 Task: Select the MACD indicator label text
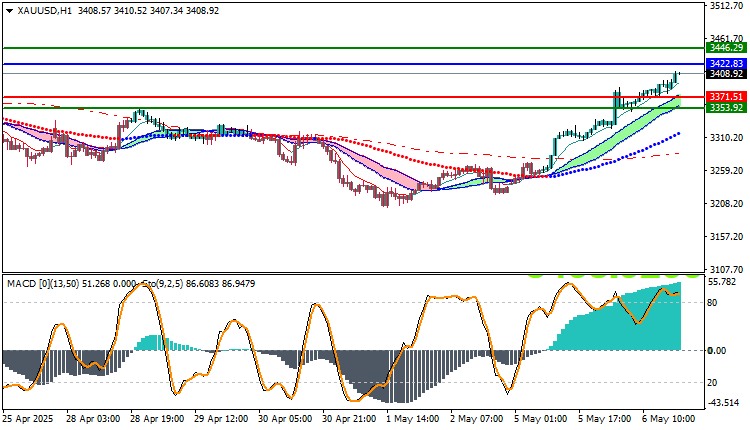coord(71,284)
